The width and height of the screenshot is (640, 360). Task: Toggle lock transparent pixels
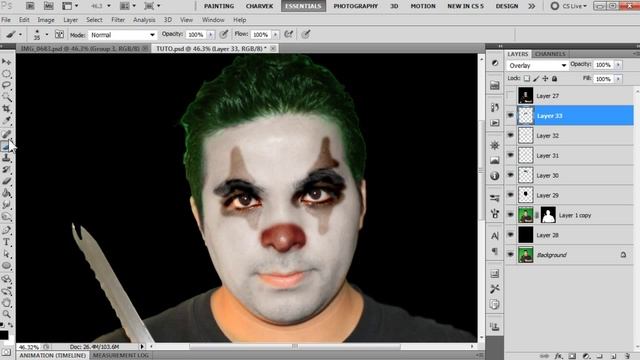(527, 78)
